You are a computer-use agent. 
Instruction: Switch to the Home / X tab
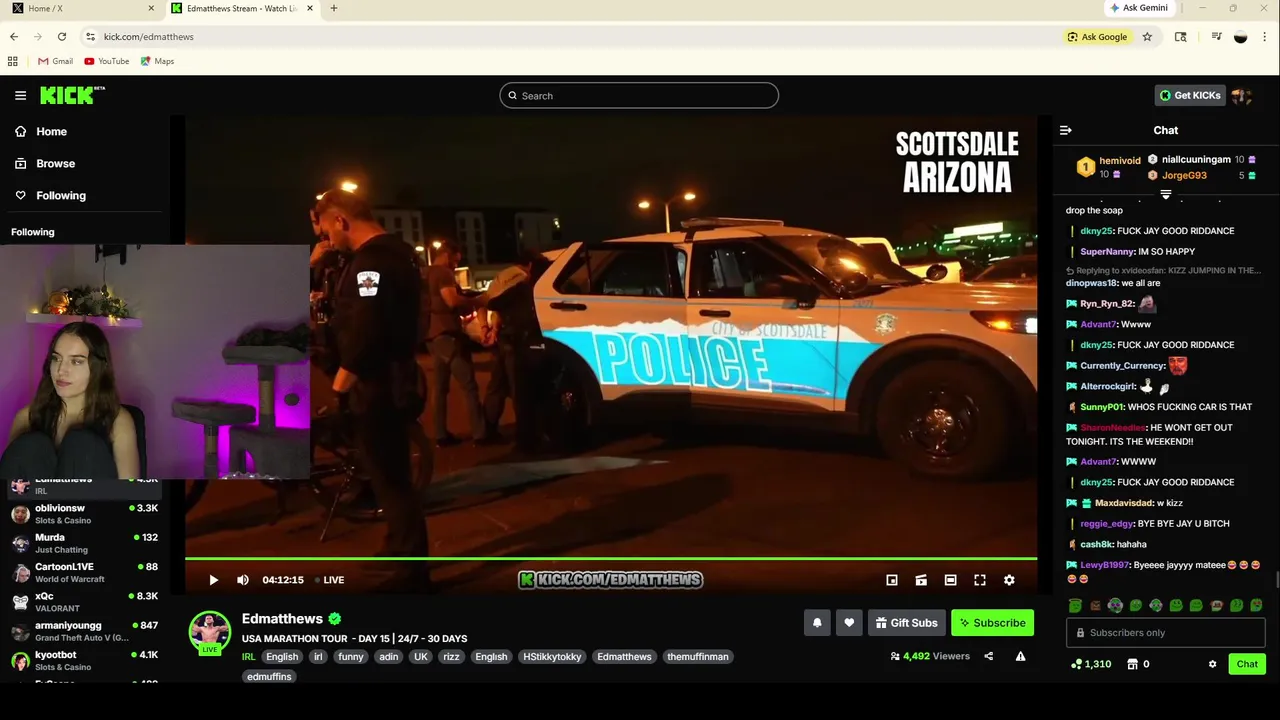click(80, 8)
